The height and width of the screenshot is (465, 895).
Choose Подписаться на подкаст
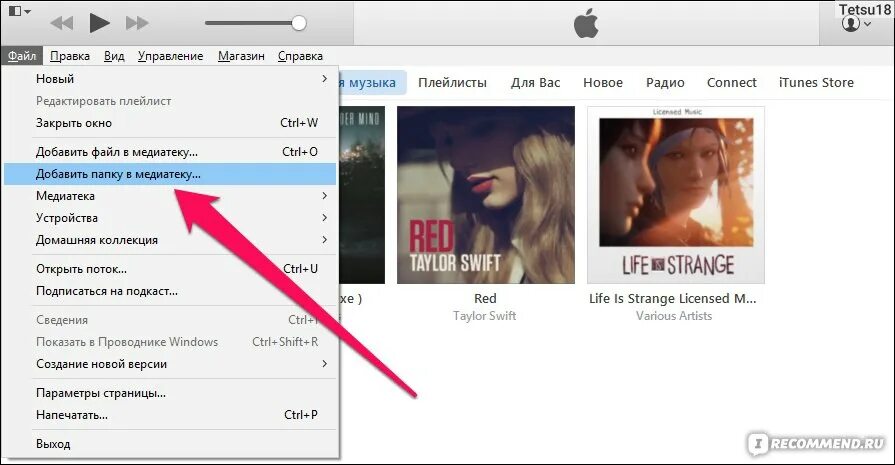point(170,291)
